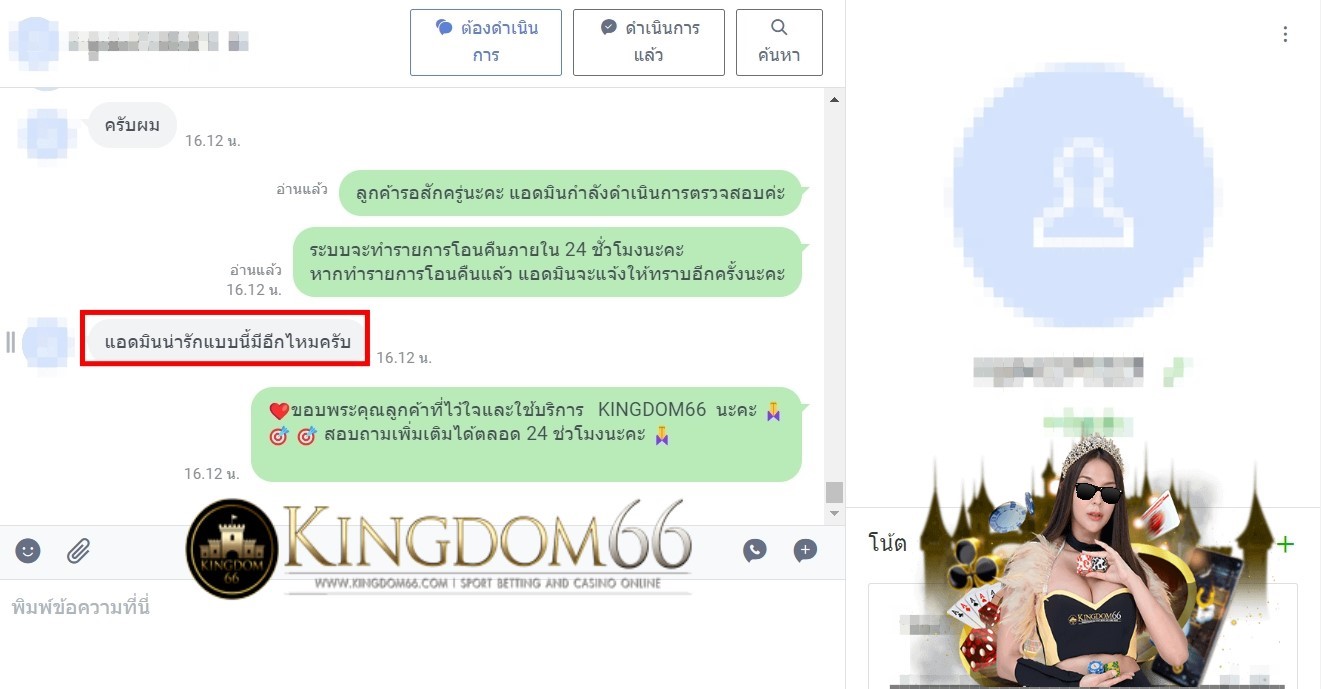The width and height of the screenshot is (1321, 689).
Task: Click the scrollbar down arrow in chat
Action: (x=834, y=512)
